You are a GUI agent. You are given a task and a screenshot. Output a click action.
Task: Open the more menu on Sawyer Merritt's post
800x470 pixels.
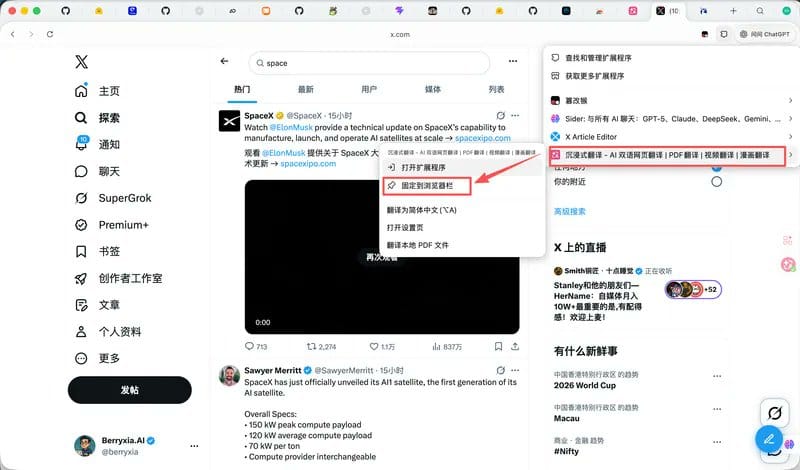coord(515,370)
